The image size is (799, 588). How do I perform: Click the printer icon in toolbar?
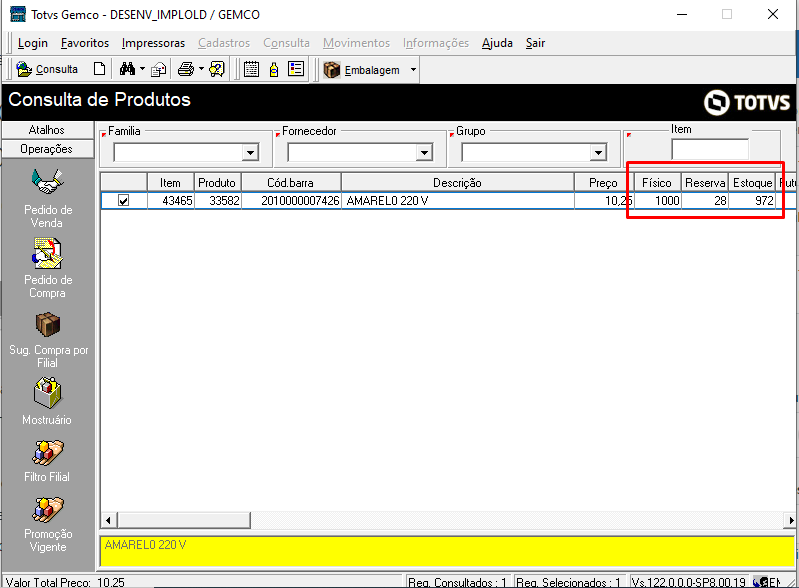point(186,69)
